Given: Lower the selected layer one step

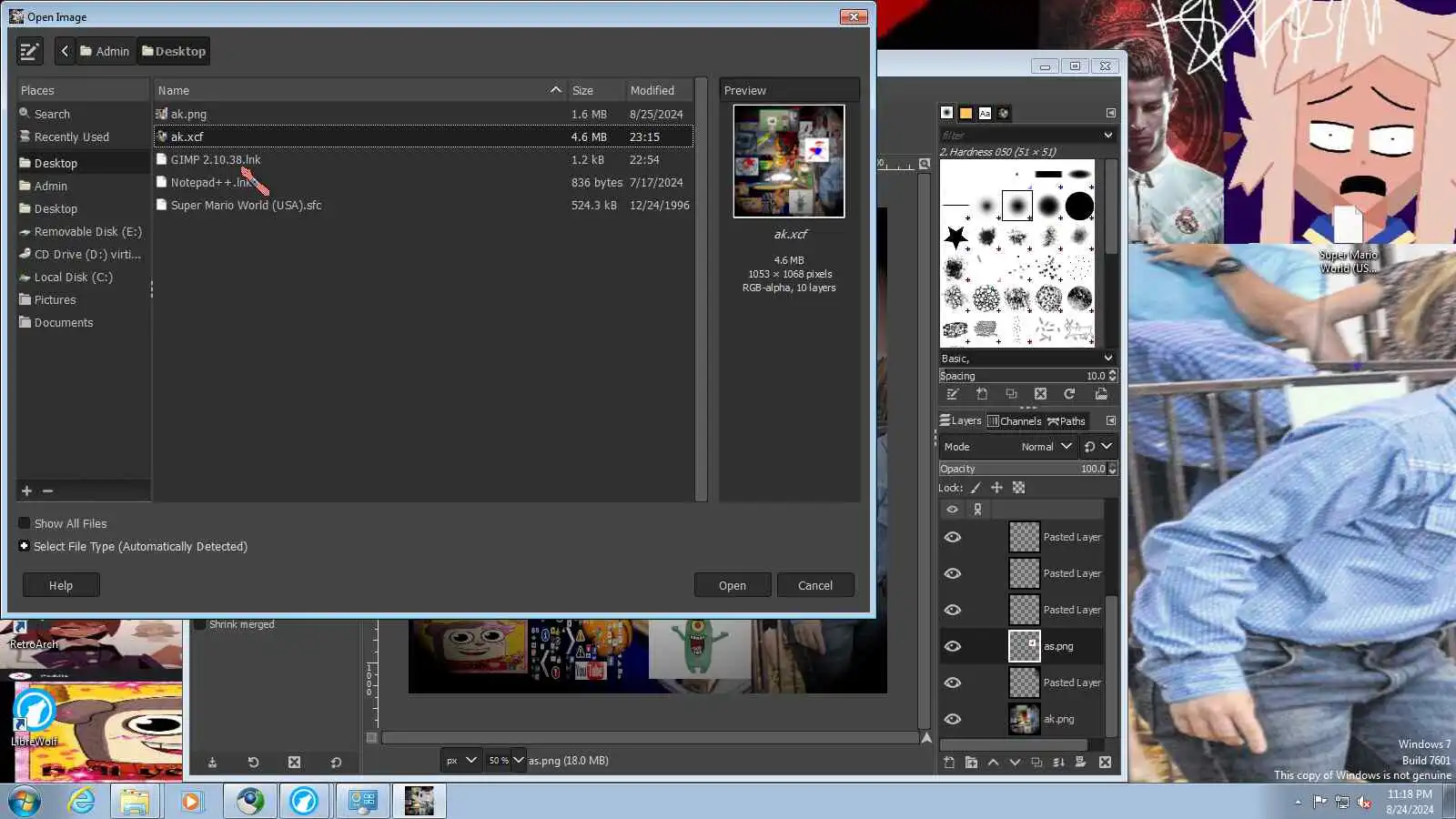Looking at the screenshot, I should tap(1015, 763).
